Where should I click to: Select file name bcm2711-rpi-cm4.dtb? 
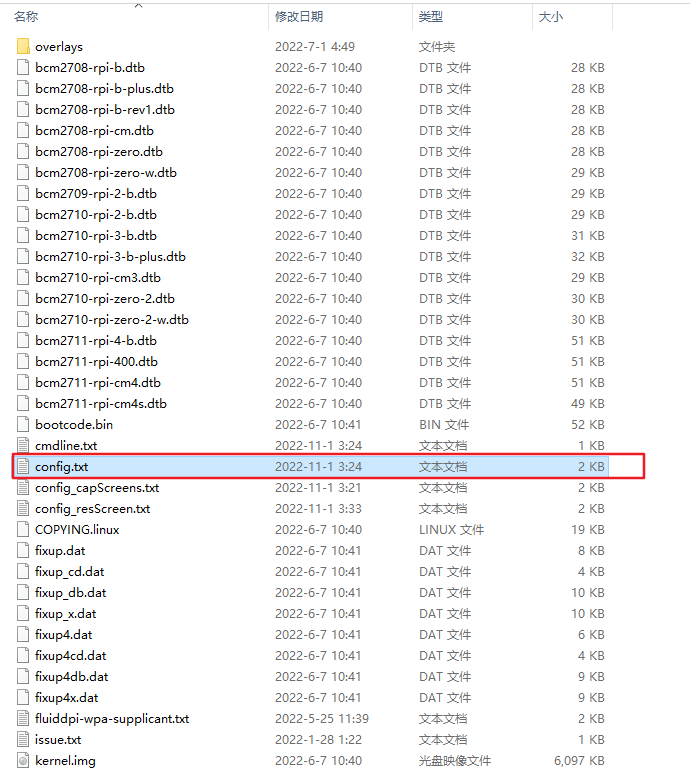[98, 383]
